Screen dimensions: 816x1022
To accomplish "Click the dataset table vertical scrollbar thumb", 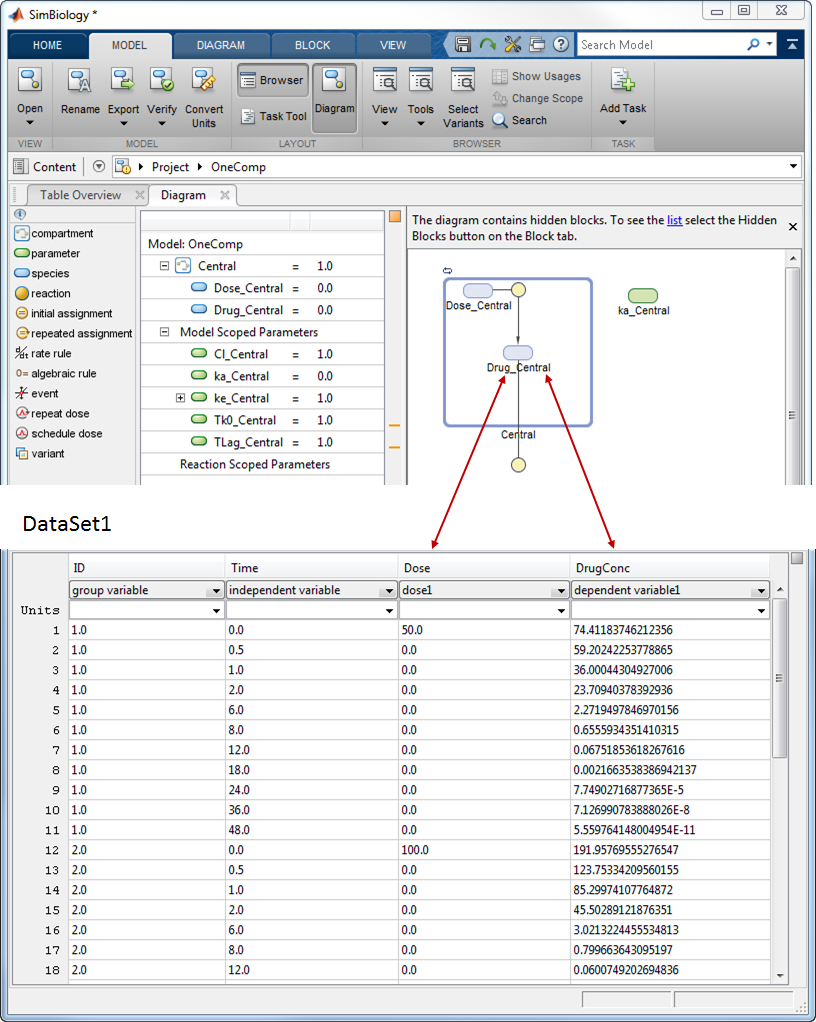I will point(780,678).
